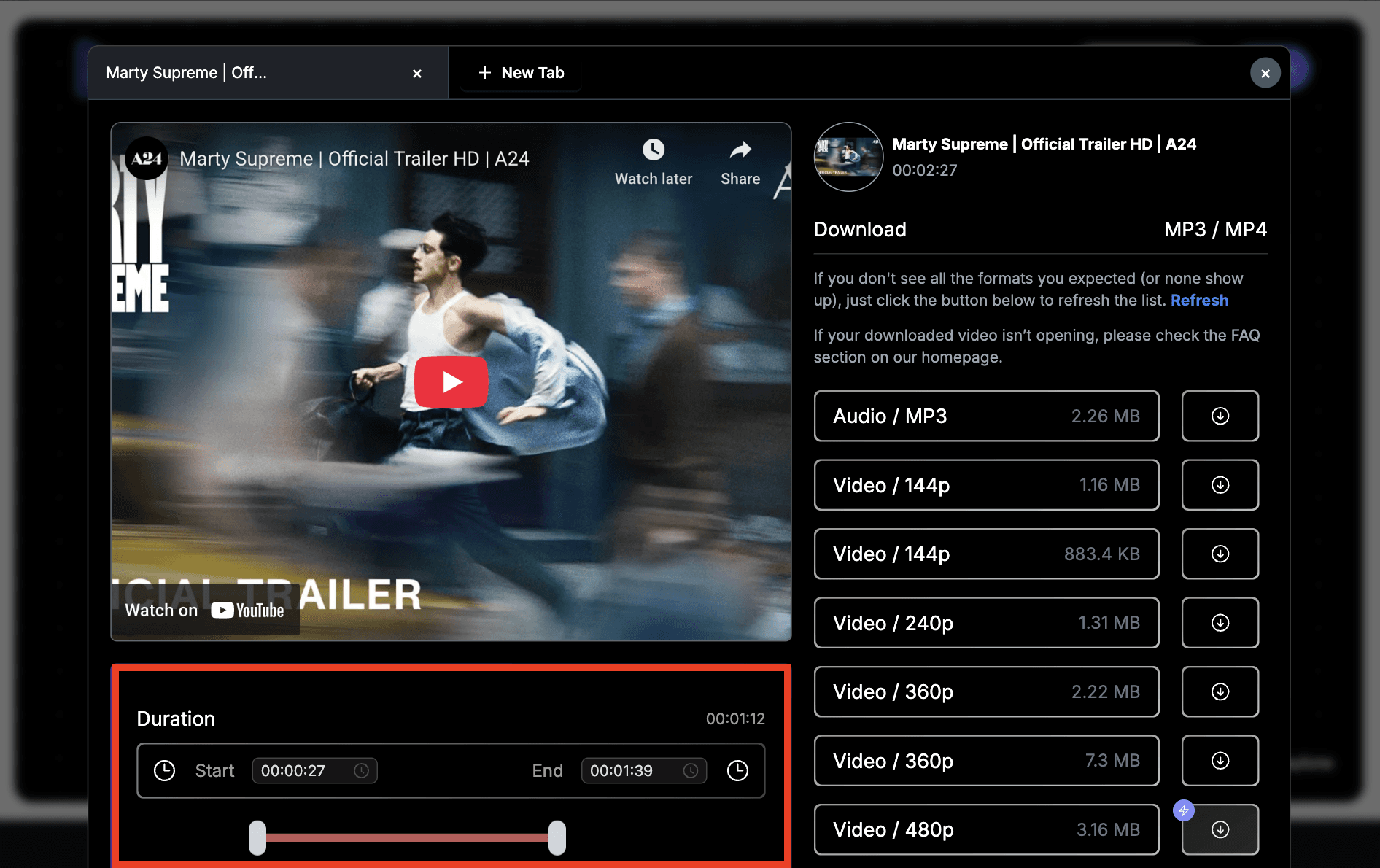The image size is (1380, 868).
Task: Click the start handle of duration slider
Action: (x=257, y=837)
